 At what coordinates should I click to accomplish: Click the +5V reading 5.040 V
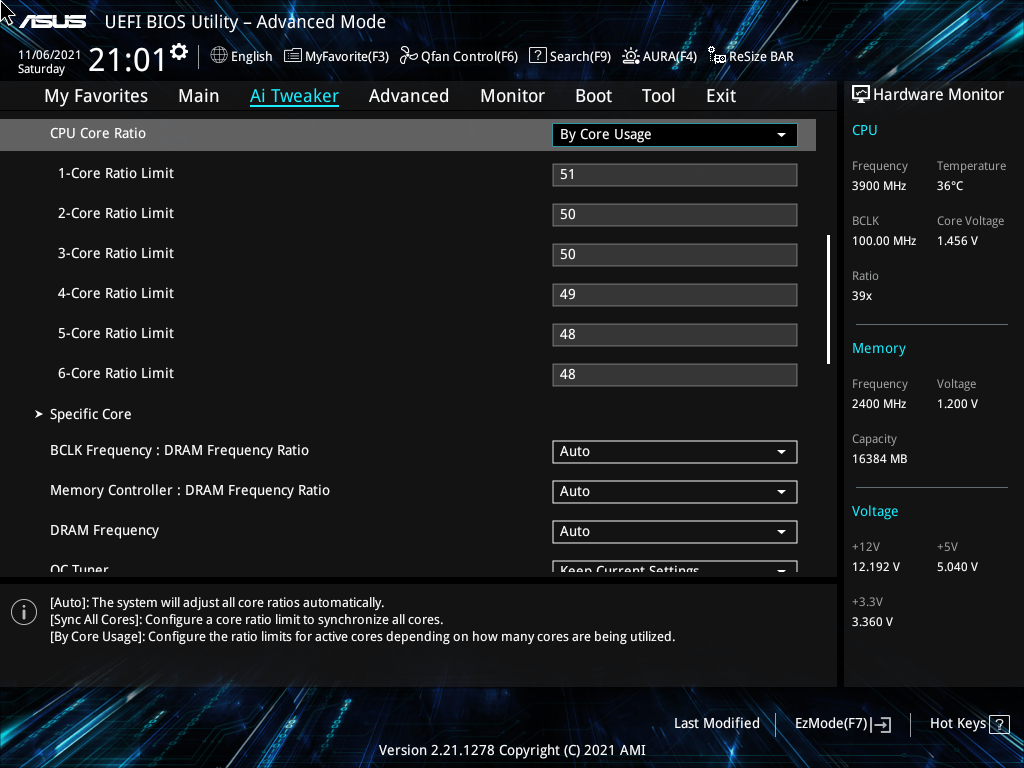tap(957, 567)
